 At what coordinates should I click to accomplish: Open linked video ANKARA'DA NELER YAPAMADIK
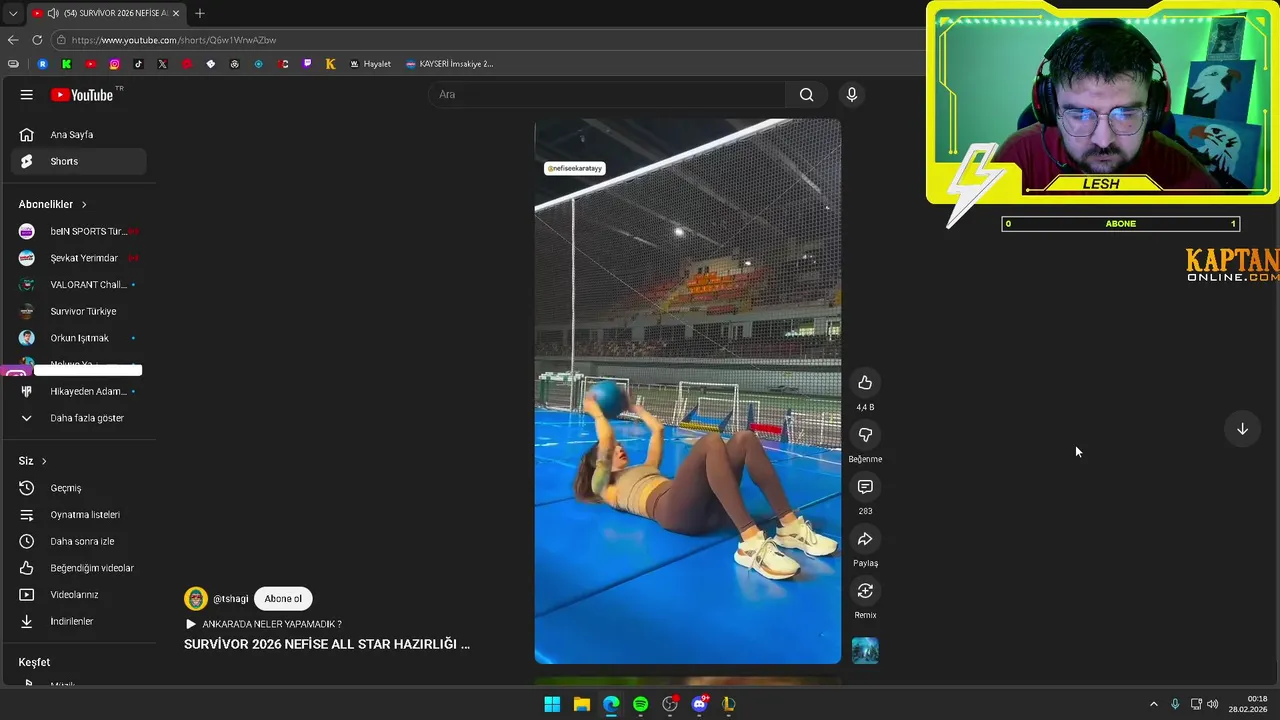tap(264, 624)
